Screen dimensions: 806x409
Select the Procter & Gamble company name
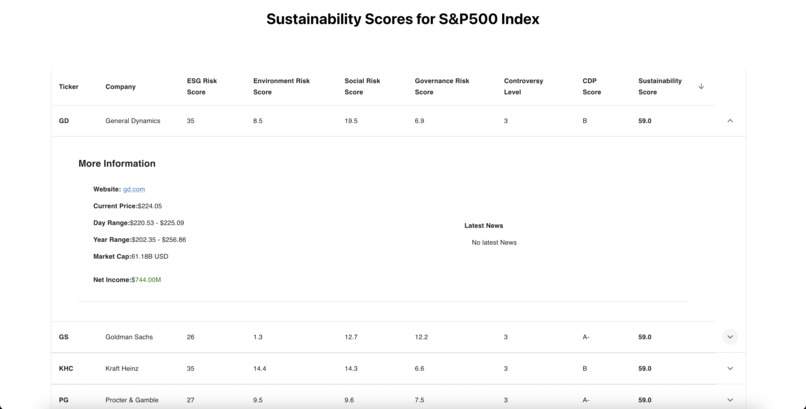(x=132, y=400)
